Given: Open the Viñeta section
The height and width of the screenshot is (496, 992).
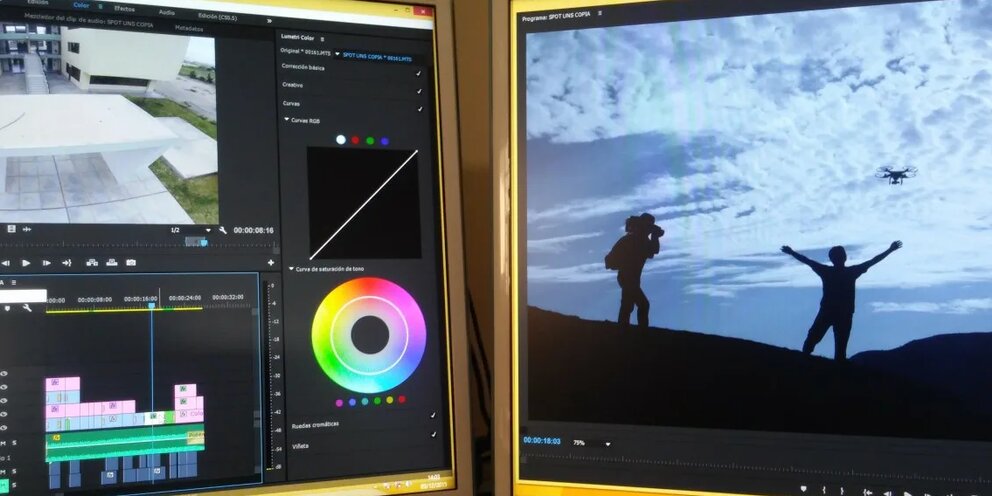Looking at the screenshot, I should click(x=301, y=446).
